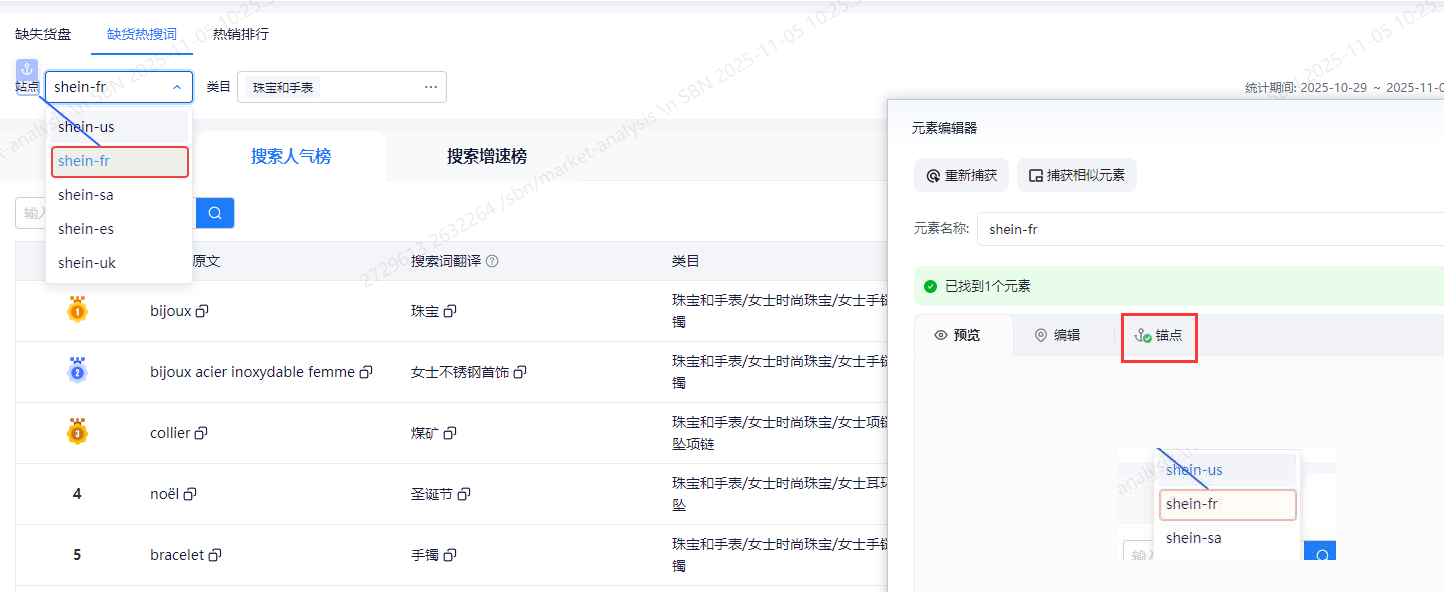This screenshot has height=592, width=1444.
Task: Switch to the 热销排行 tab
Action: [241, 34]
